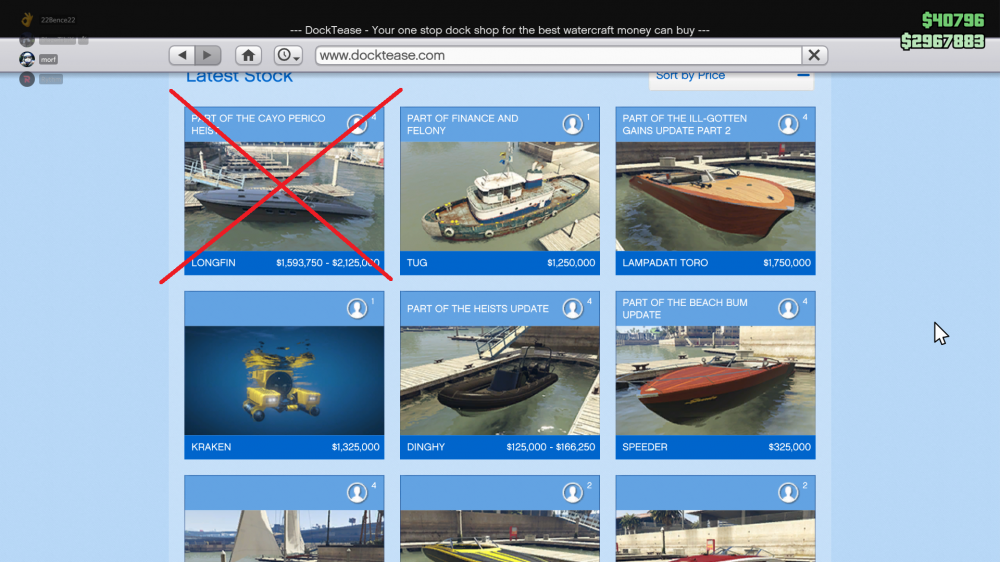Click the morf player name tag
Image resolution: width=1000 pixels, height=562 pixels.
48,59
